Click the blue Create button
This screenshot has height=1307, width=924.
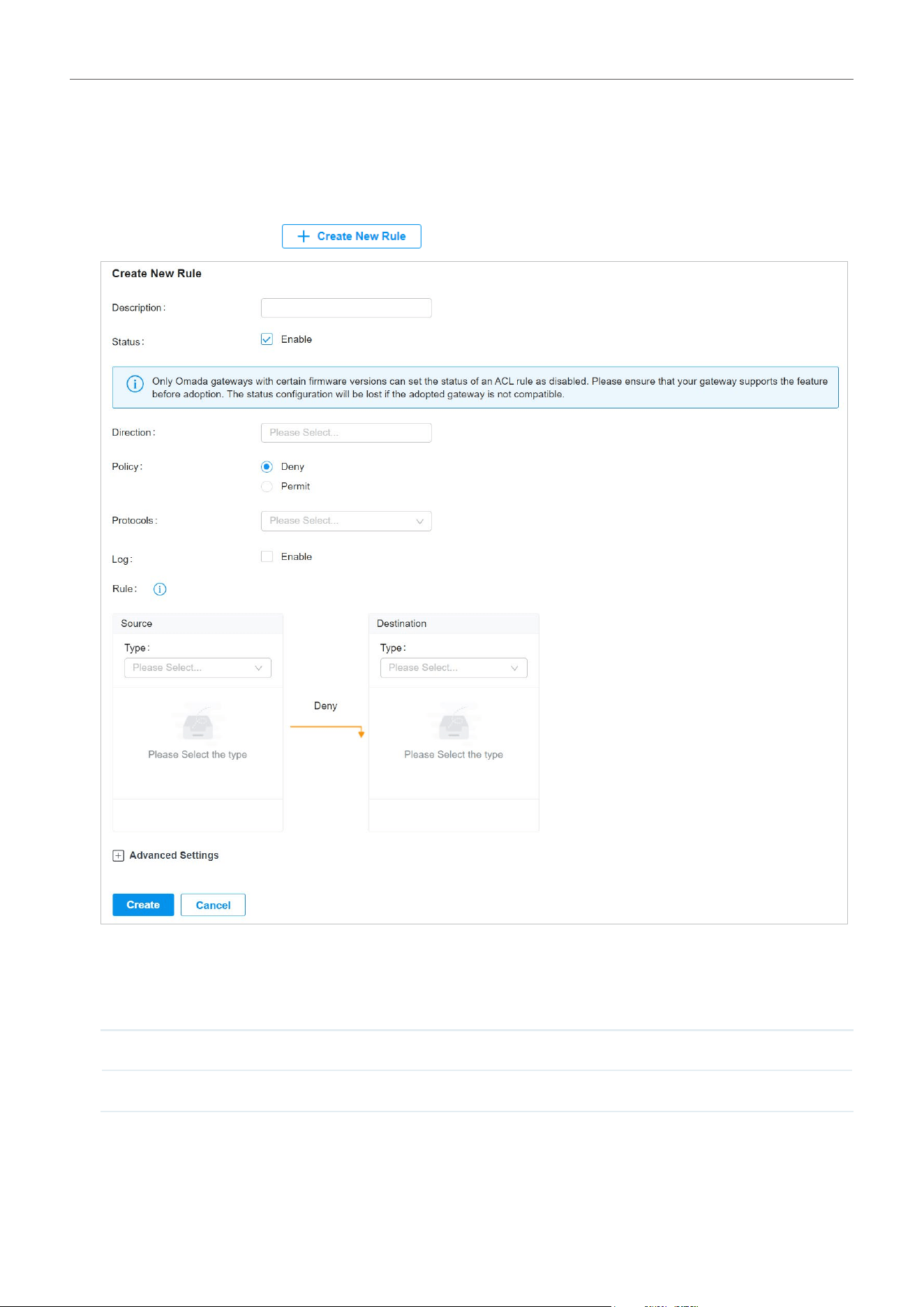[x=143, y=905]
